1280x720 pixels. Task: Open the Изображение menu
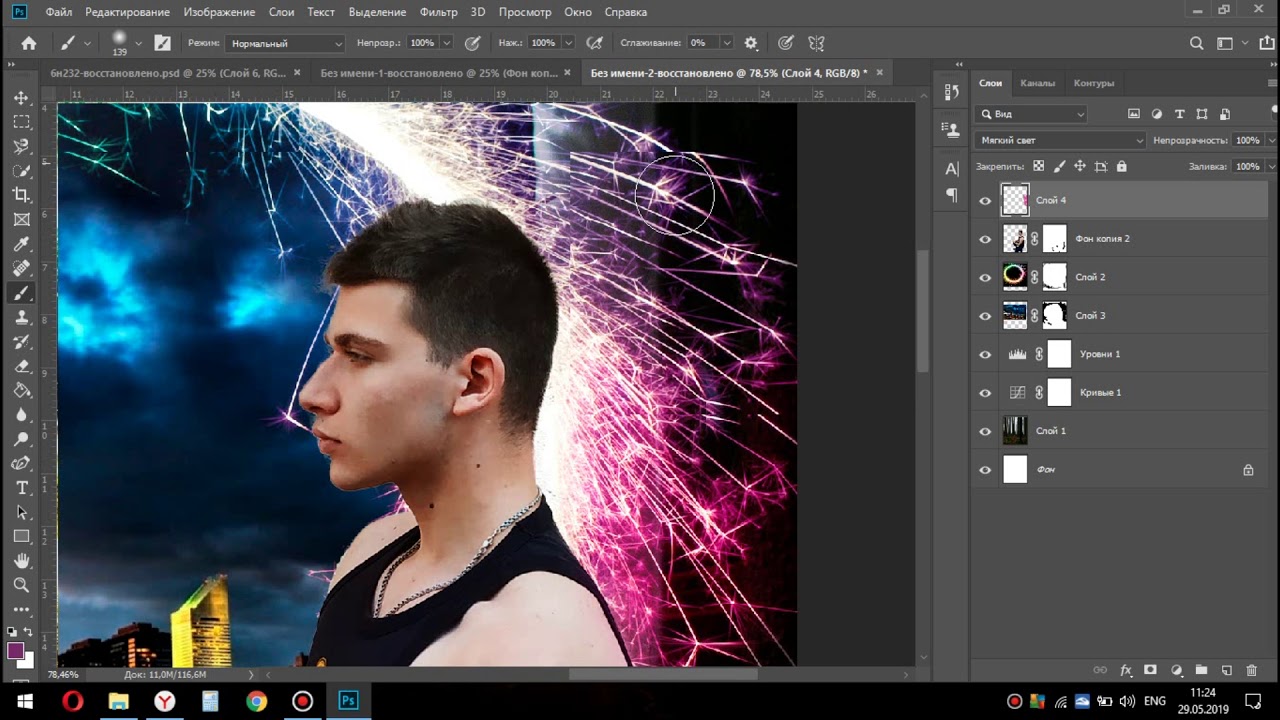[x=219, y=12]
